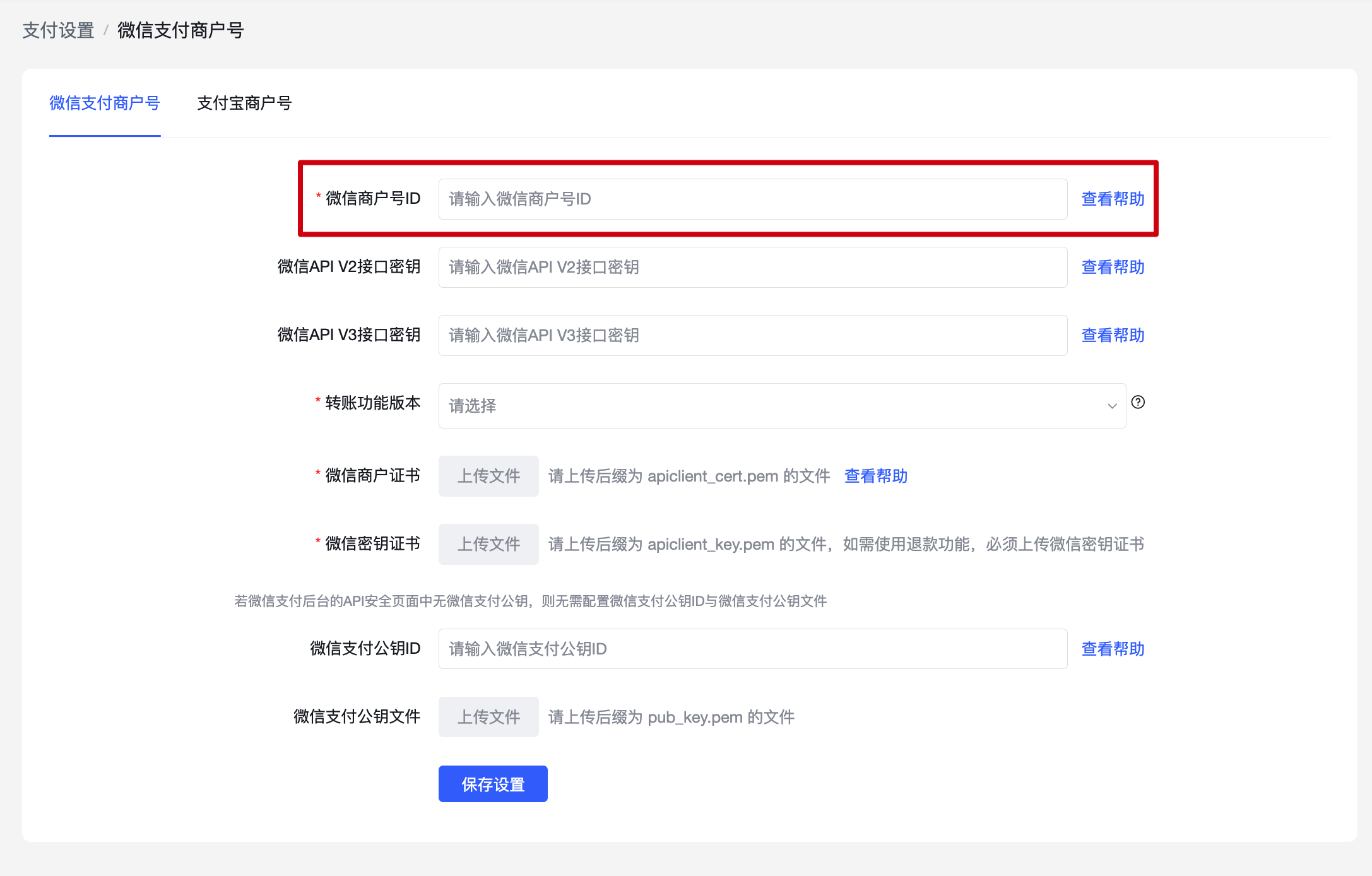The width and height of the screenshot is (1372, 876).
Task: Open 查看帮助 next to 微信支付公钥ID
Action: pyautogui.click(x=1113, y=649)
